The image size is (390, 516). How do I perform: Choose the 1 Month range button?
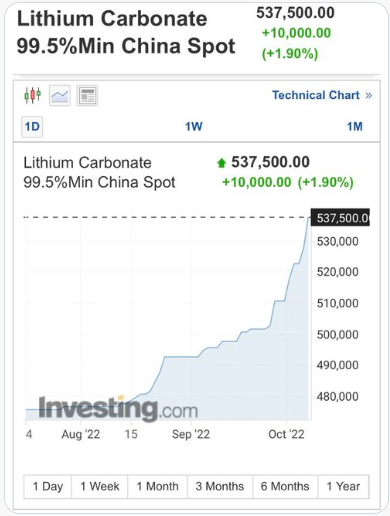tap(158, 486)
